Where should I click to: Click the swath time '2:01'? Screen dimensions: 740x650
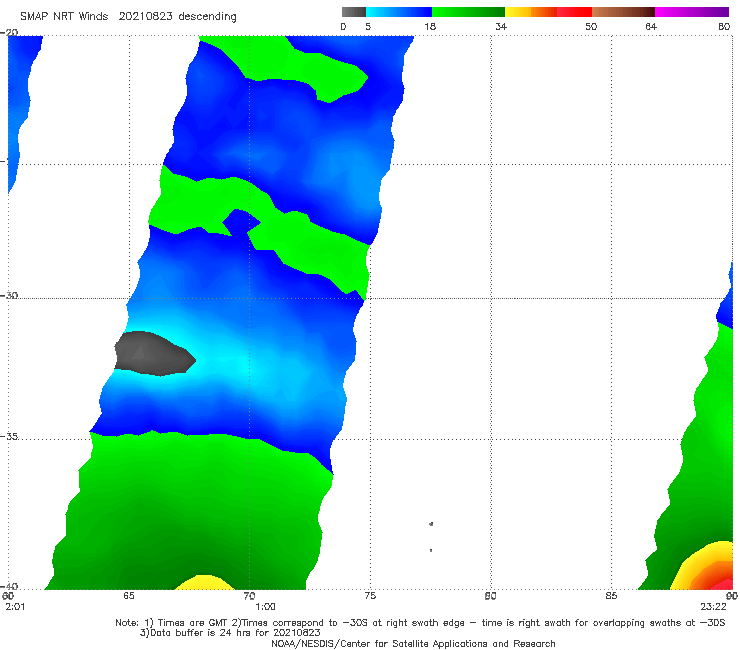tap(15, 607)
